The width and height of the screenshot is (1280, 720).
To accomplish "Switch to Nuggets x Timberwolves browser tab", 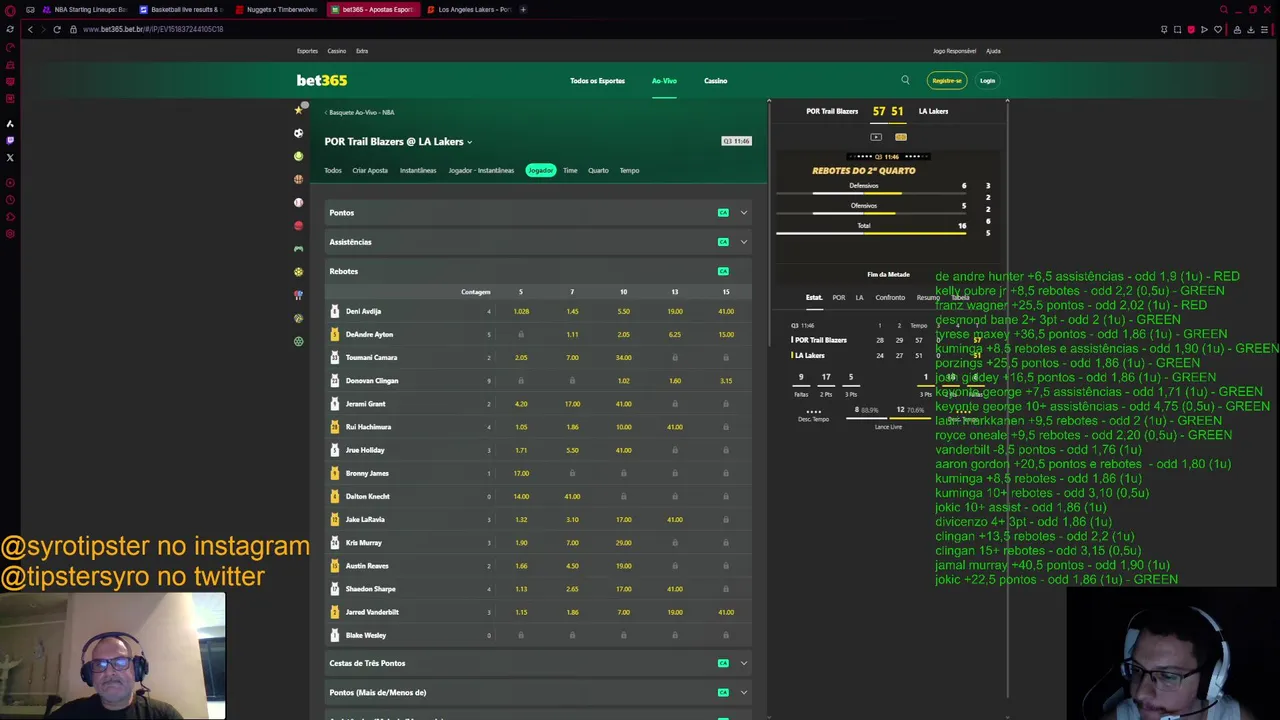I will point(277,9).
